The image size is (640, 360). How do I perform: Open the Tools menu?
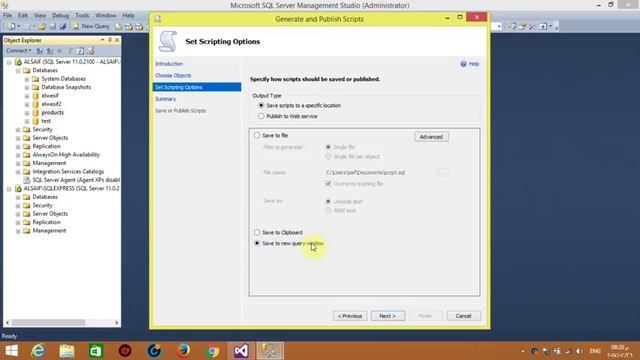point(82,15)
